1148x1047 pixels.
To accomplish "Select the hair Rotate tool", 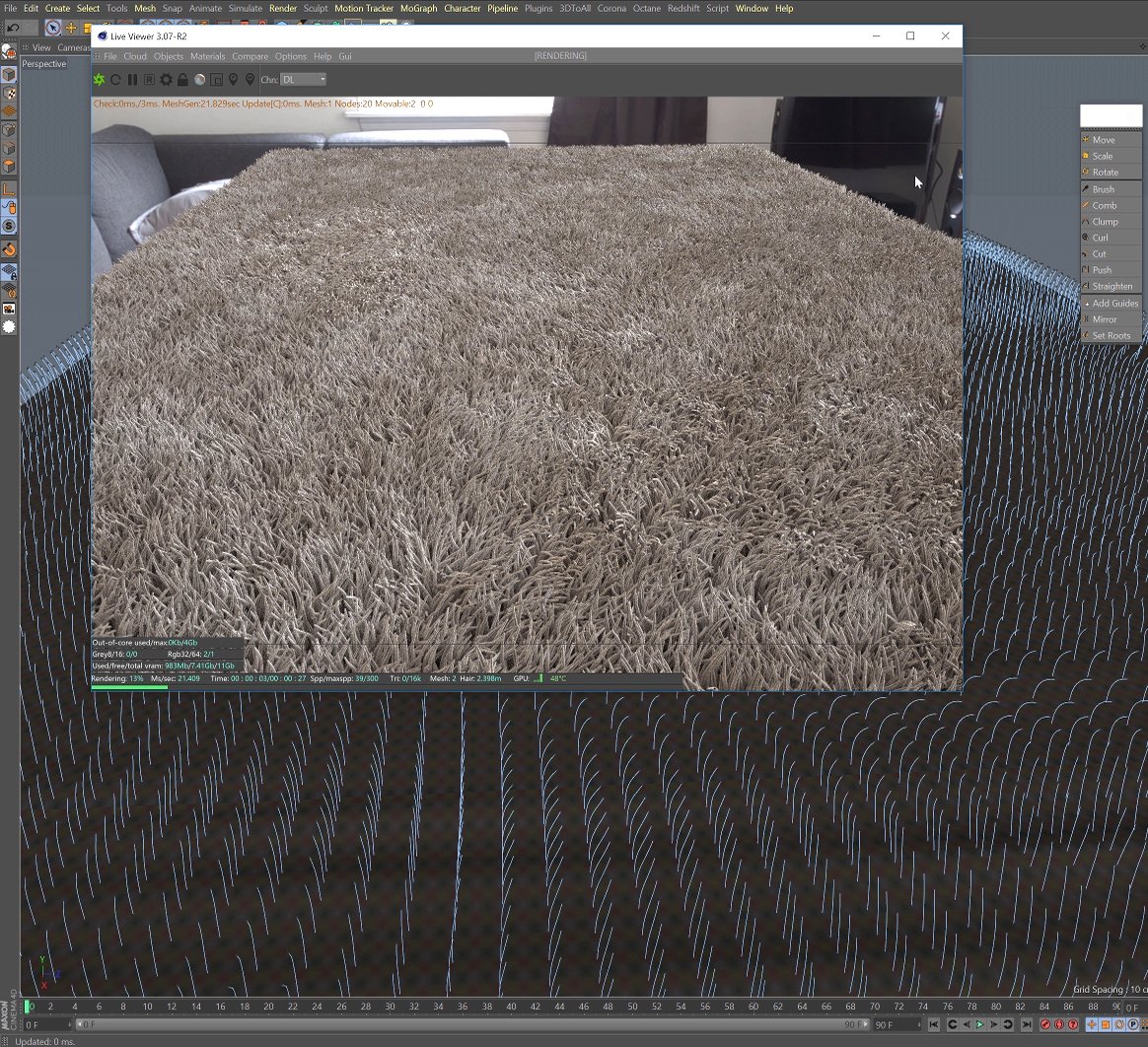I will tap(1111, 172).
